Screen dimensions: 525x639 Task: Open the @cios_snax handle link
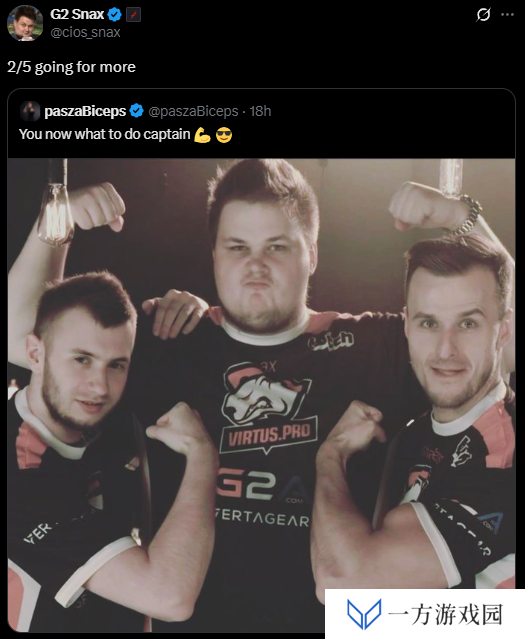[x=85, y=32]
